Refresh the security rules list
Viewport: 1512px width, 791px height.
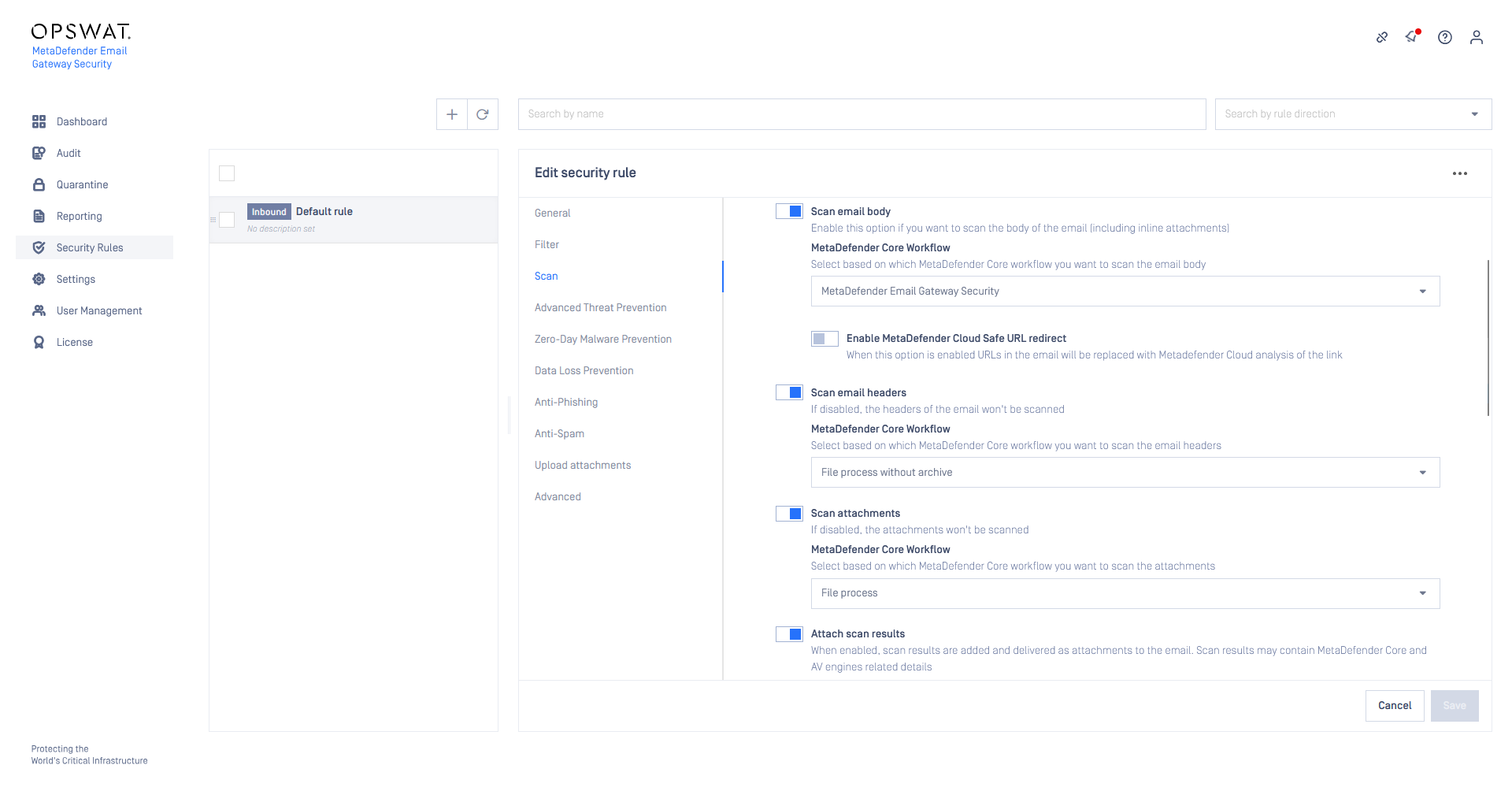483,114
